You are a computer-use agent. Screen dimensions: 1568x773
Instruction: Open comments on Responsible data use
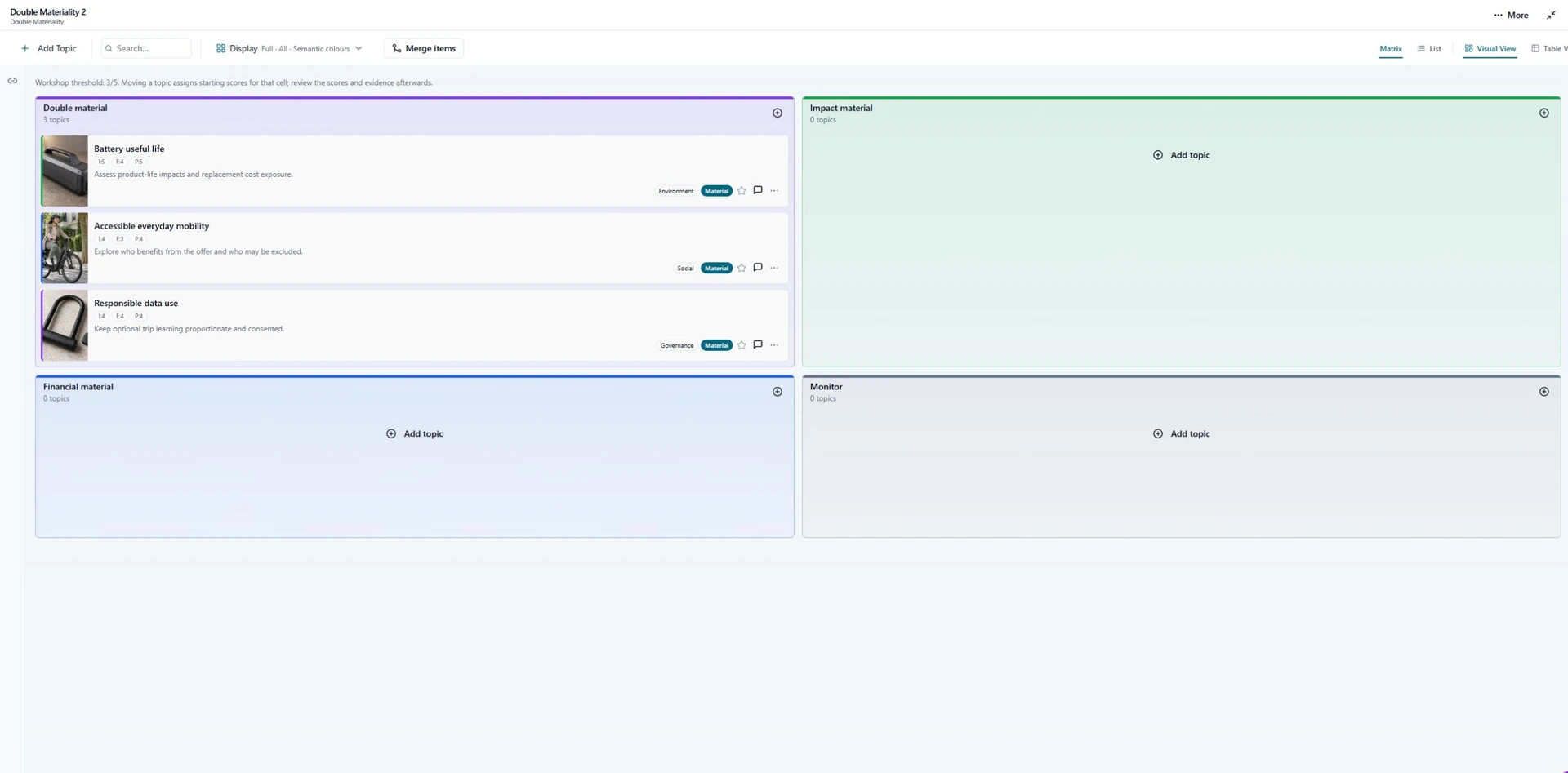coord(758,344)
